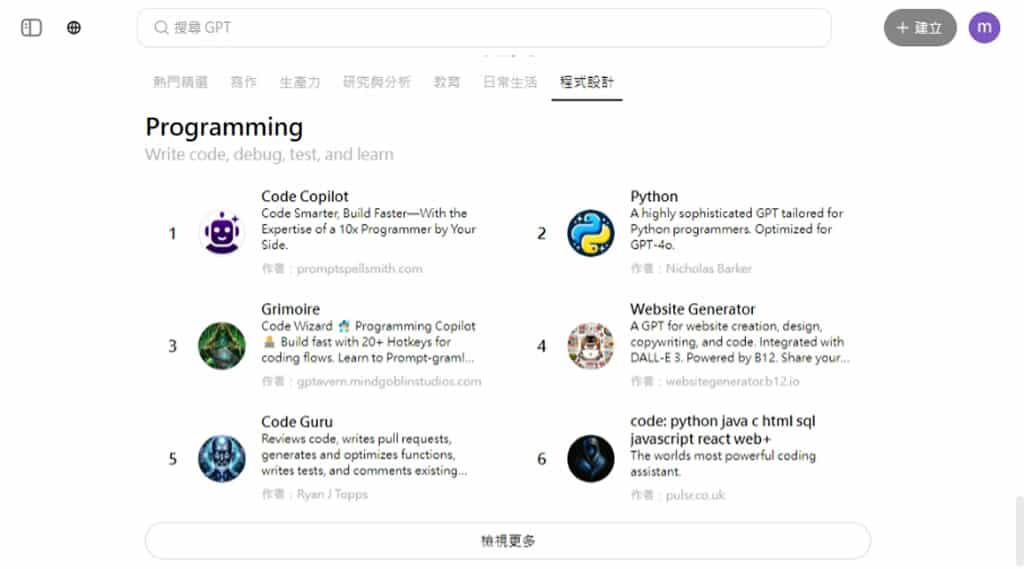Switch to the 寫作 tab
Viewport: 1024px width, 569px height.
[244, 82]
